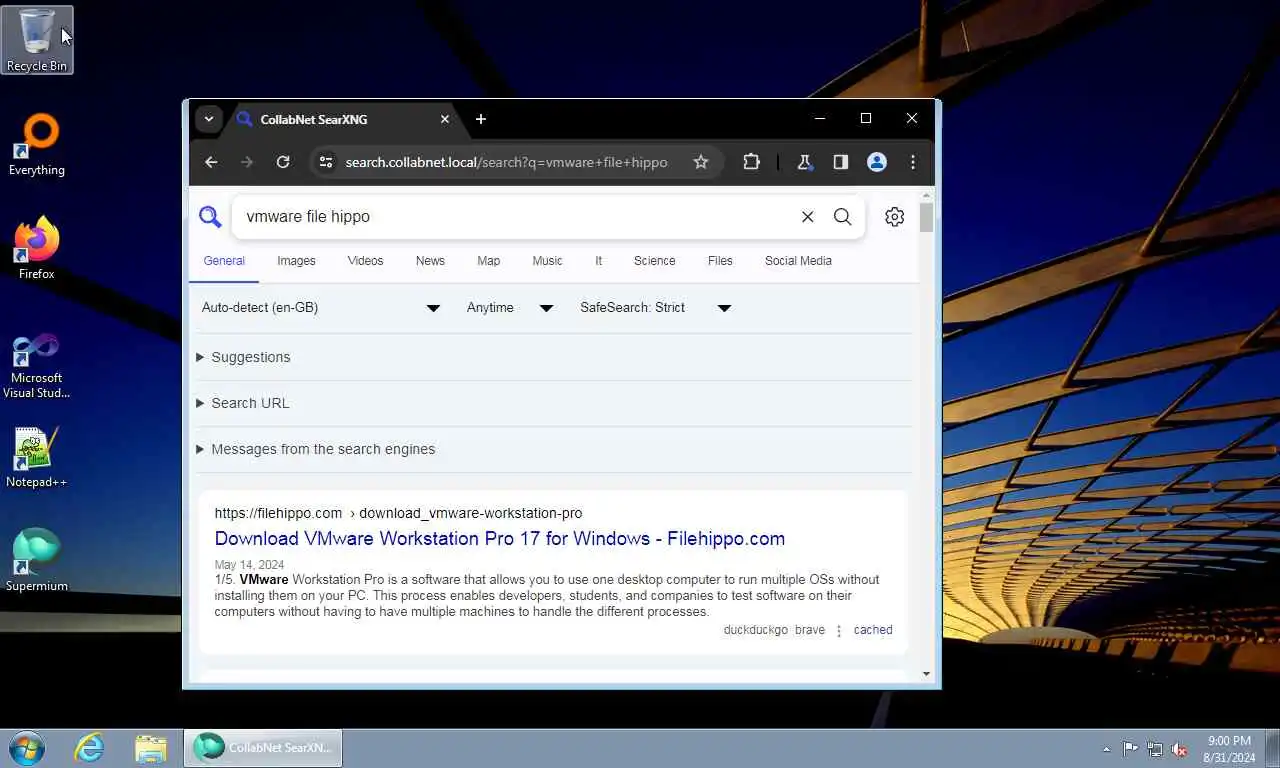Image resolution: width=1280 pixels, height=768 pixels.
Task: Open site information icon in address bar
Action: [325, 162]
